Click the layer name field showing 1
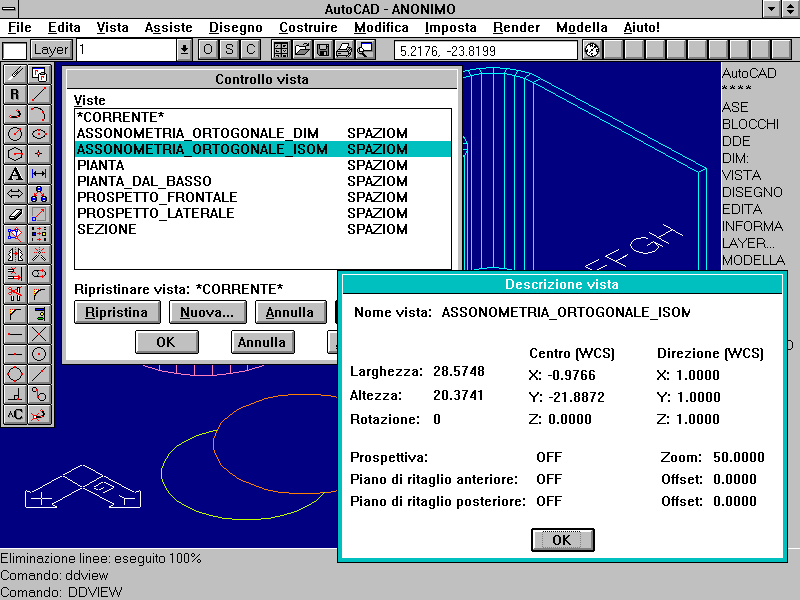This screenshot has width=800, height=600. click(x=127, y=50)
